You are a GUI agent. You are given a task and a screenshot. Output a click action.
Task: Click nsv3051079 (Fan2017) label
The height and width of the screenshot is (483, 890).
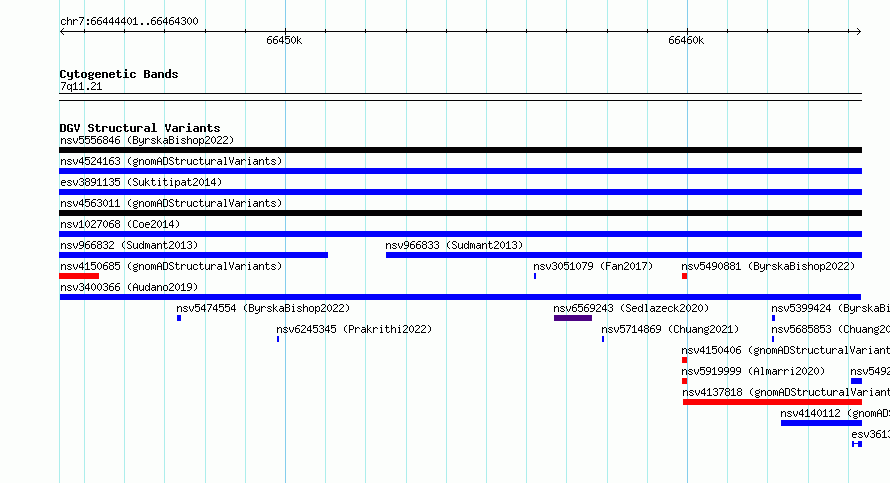(x=593, y=266)
